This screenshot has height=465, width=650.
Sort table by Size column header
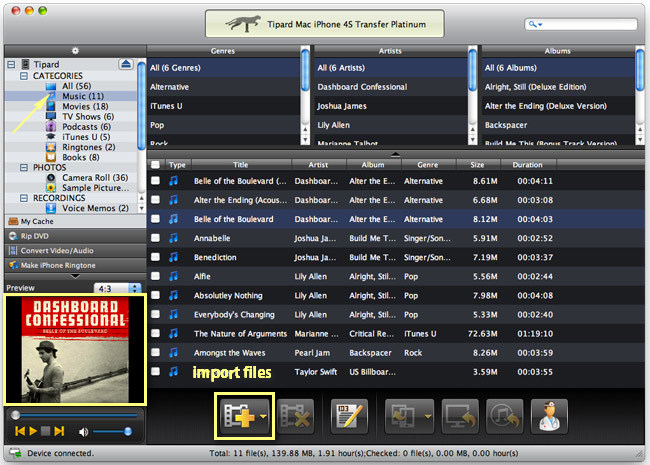click(478, 165)
